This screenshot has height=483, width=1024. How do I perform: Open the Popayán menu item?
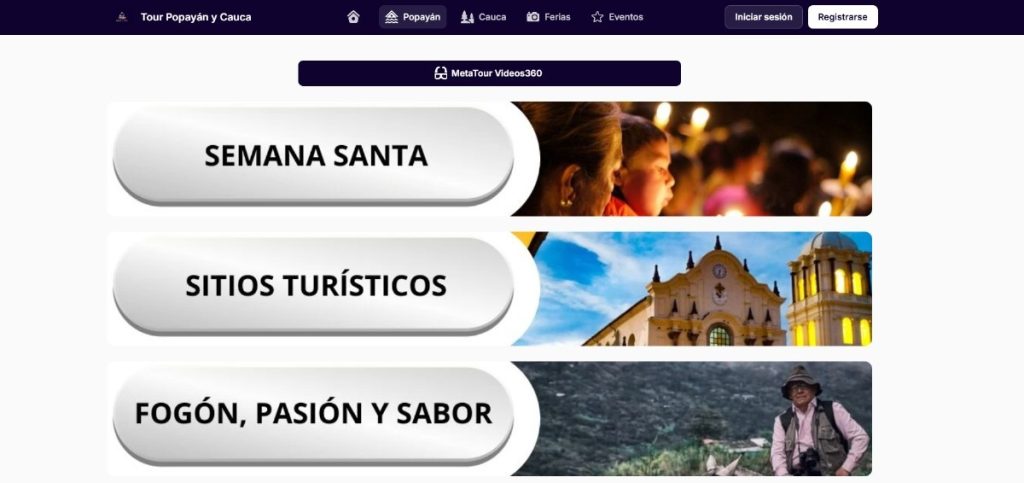point(413,17)
